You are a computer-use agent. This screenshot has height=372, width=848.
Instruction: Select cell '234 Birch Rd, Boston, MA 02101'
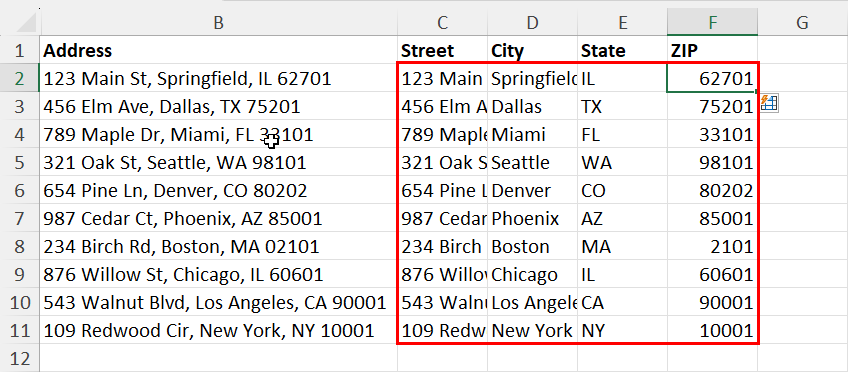click(x=218, y=247)
